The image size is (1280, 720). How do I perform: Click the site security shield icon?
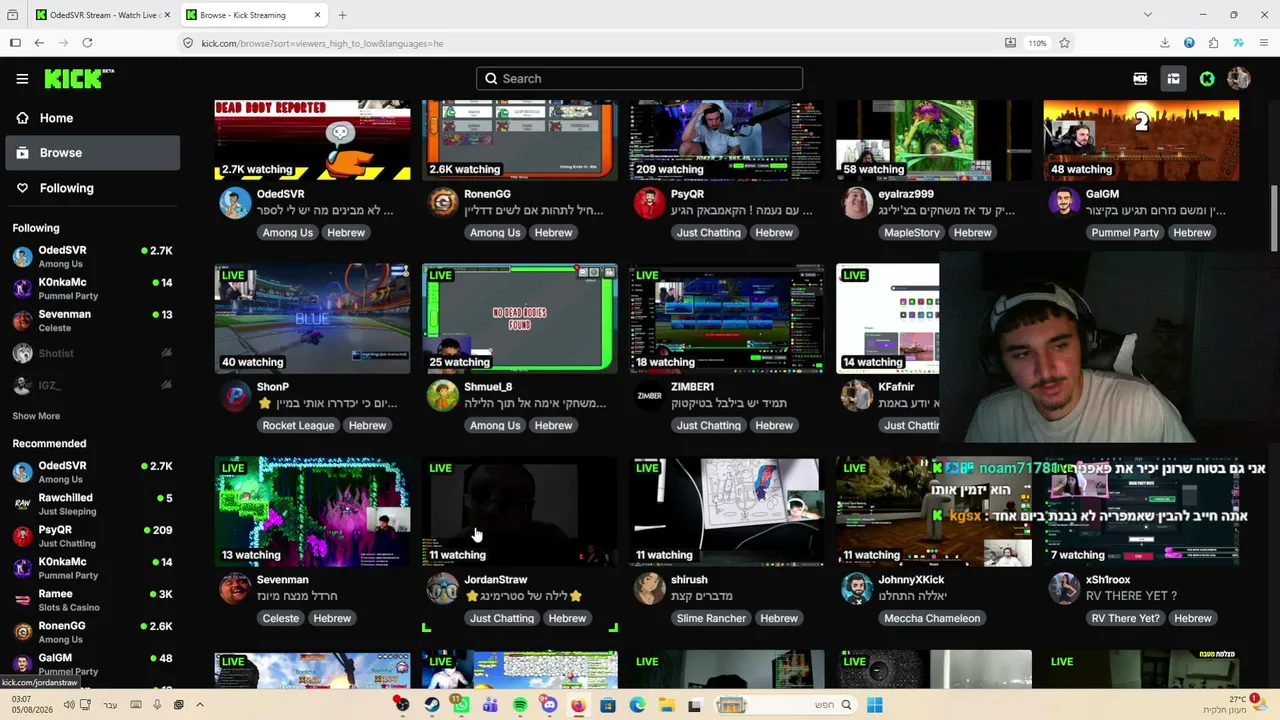188,43
